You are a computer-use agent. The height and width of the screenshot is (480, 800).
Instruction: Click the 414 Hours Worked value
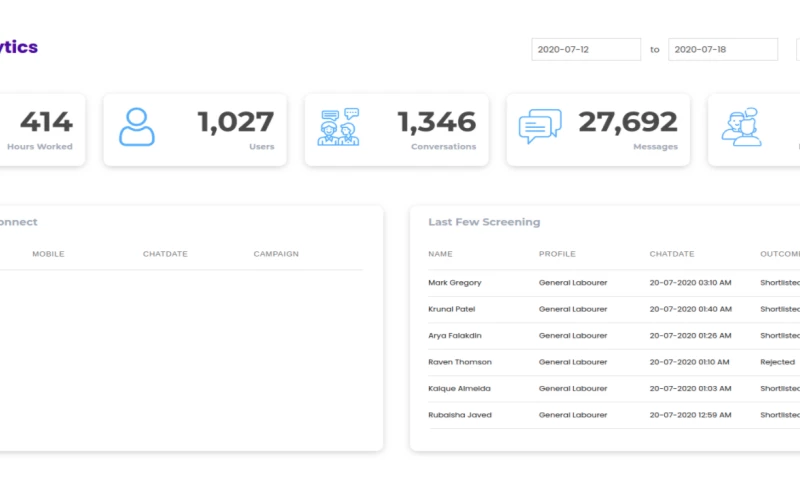[x=46, y=122]
